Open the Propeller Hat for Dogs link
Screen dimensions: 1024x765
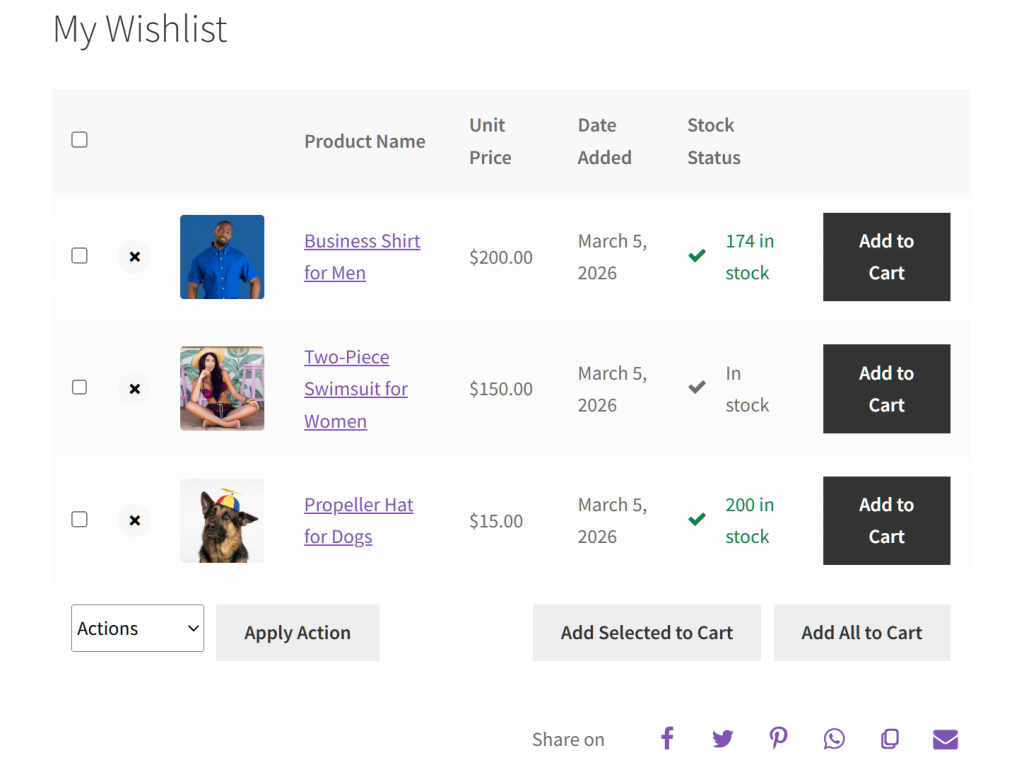pyautogui.click(x=358, y=520)
